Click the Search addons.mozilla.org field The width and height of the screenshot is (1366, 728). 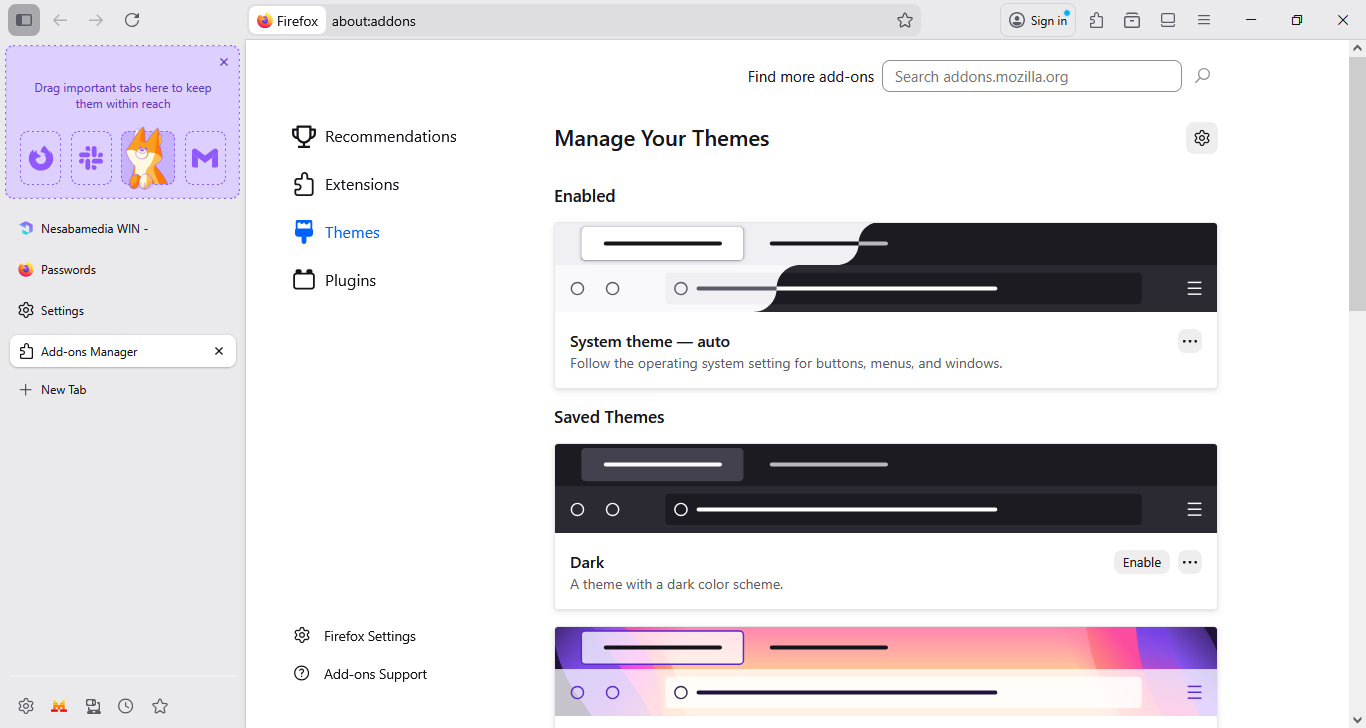tap(1031, 76)
